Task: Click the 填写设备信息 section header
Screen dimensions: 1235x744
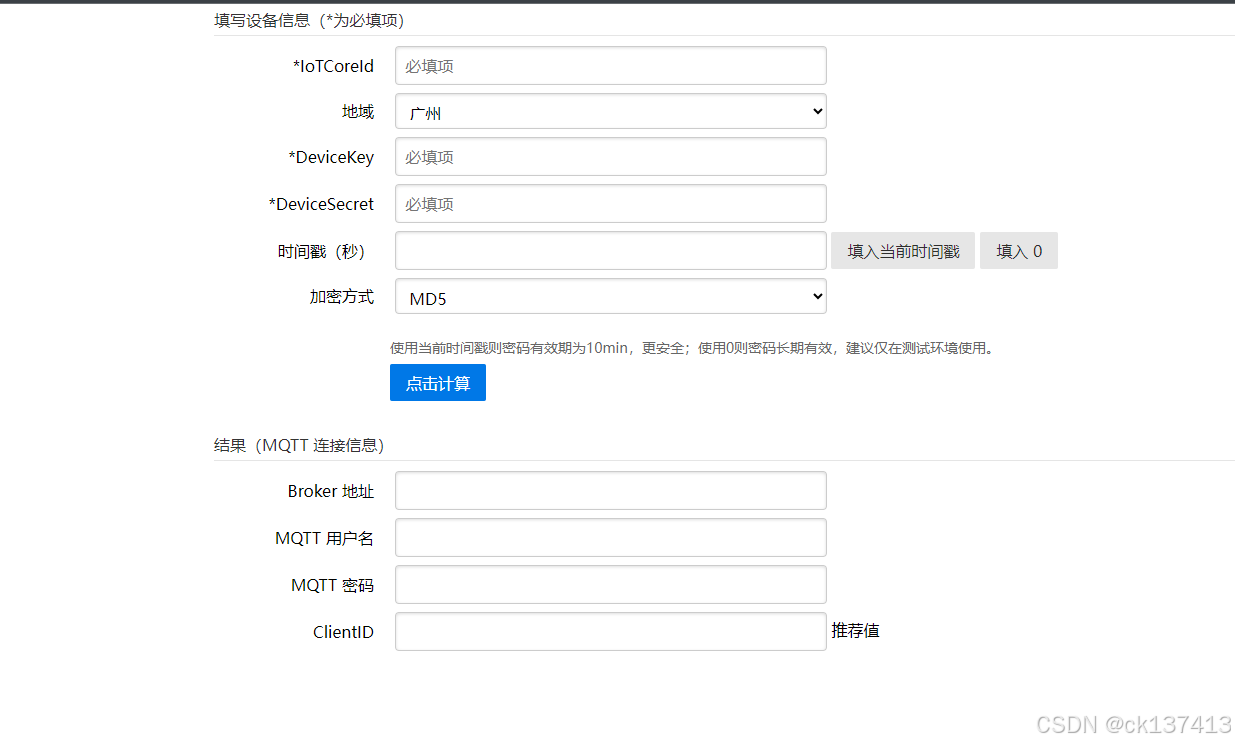Action: (300, 20)
